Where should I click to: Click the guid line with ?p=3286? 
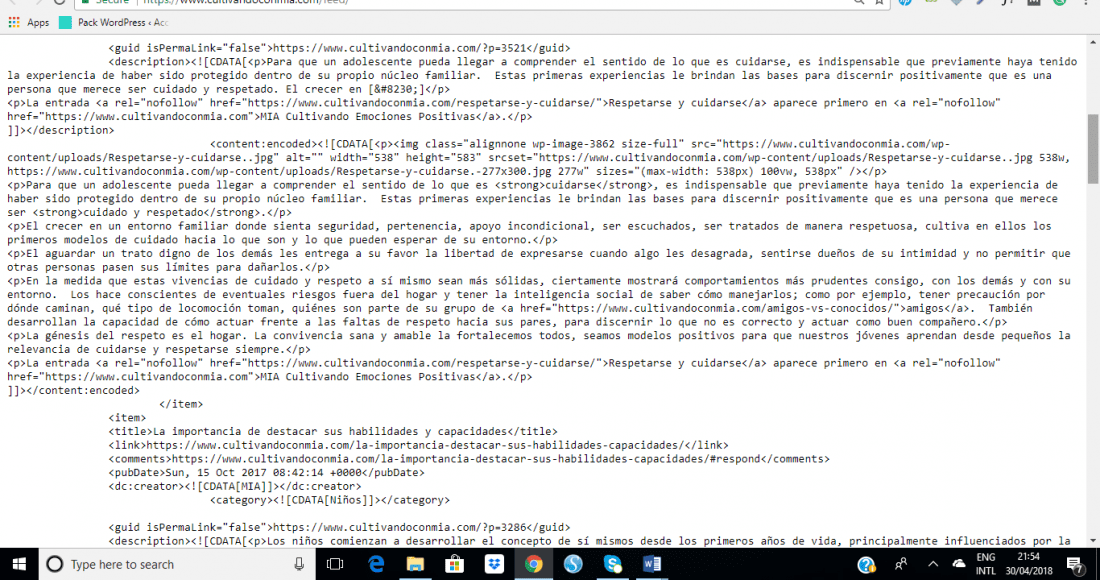click(339, 527)
